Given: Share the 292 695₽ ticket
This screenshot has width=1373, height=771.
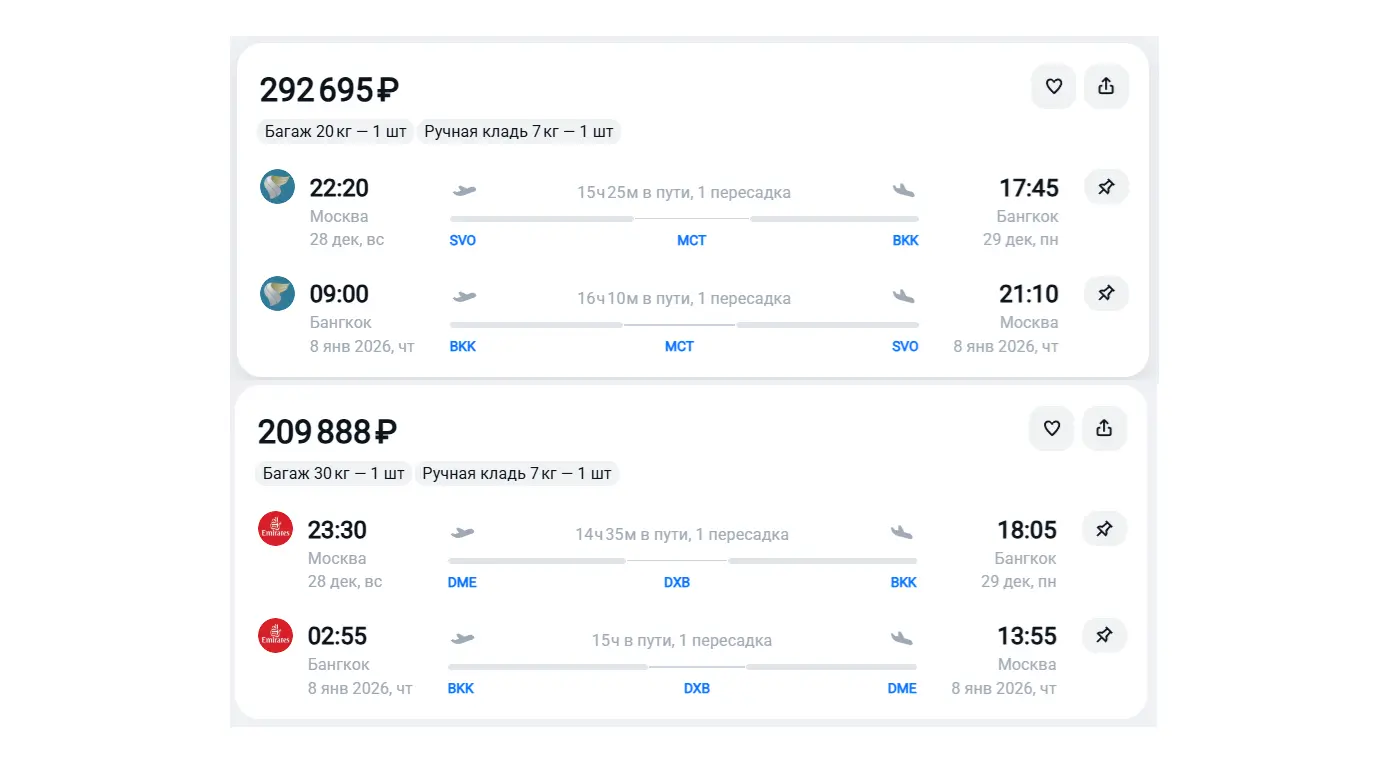Looking at the screenshot, I should coord(1106,87).
